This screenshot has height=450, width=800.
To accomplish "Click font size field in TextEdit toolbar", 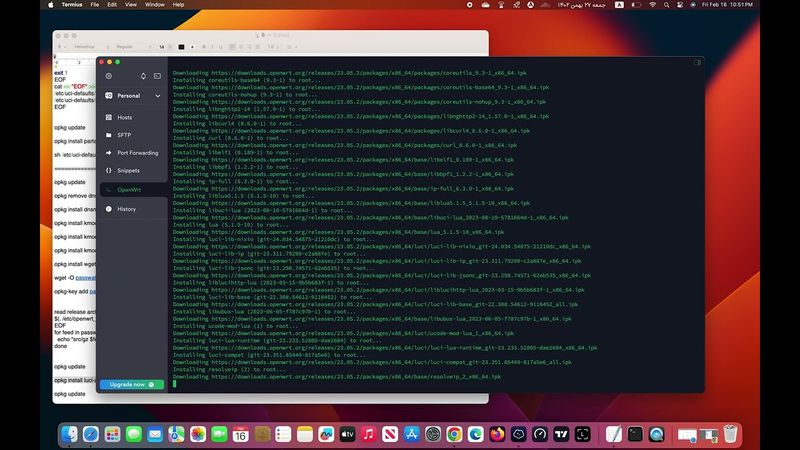I will tap(162, 47).
